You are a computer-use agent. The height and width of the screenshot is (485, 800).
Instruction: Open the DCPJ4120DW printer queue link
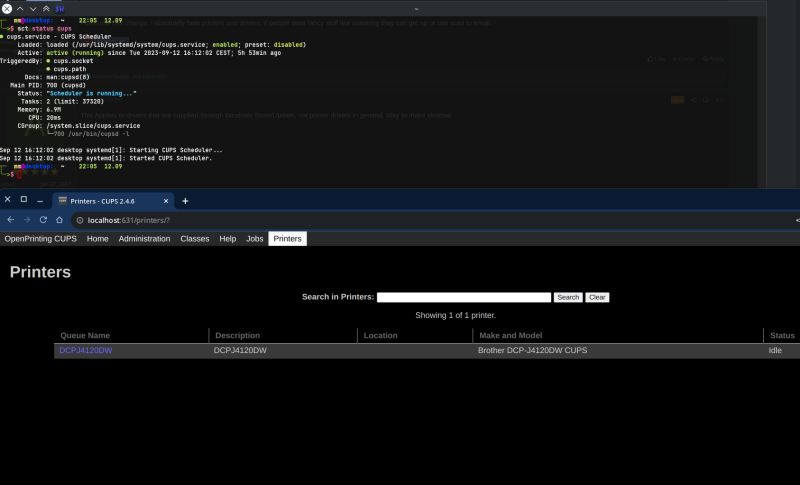[86, 350]
